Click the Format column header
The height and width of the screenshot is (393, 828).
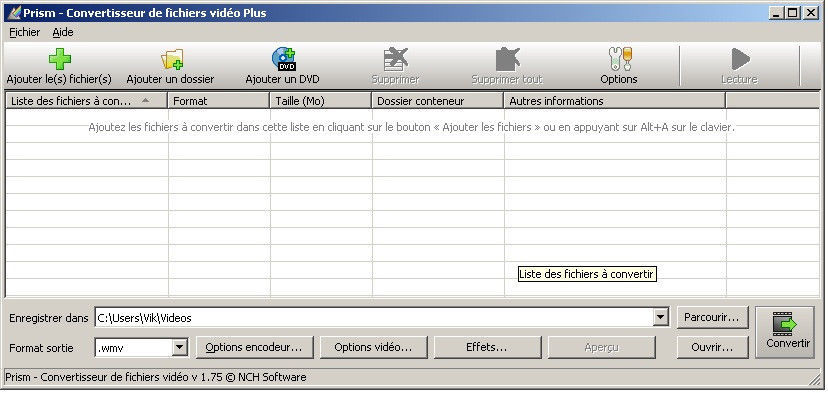point(219,100)
